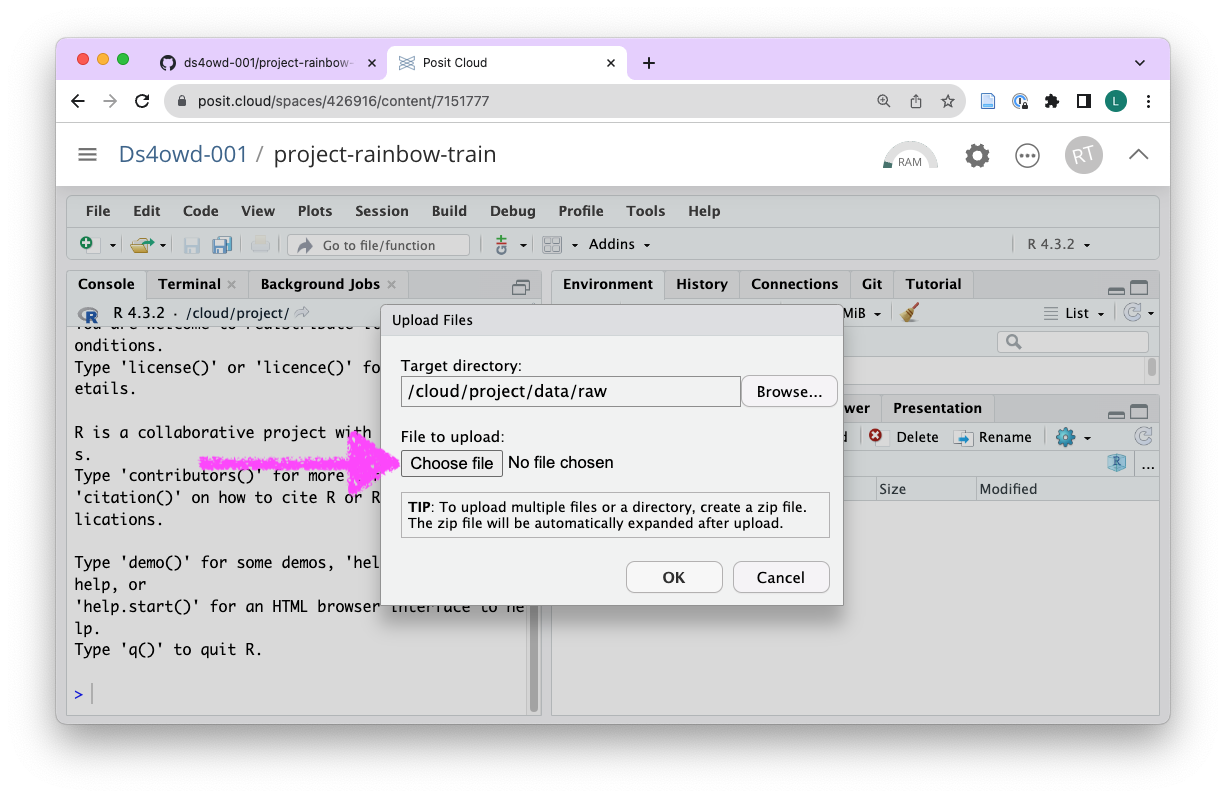The height and width of the screenshot is (798, 1226).
Task: Expand the Addins dropdown
Action: 619,245
